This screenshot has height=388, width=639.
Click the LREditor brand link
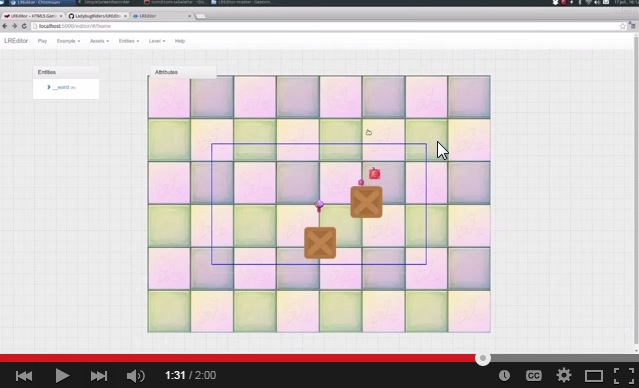(x=16, y=41)
